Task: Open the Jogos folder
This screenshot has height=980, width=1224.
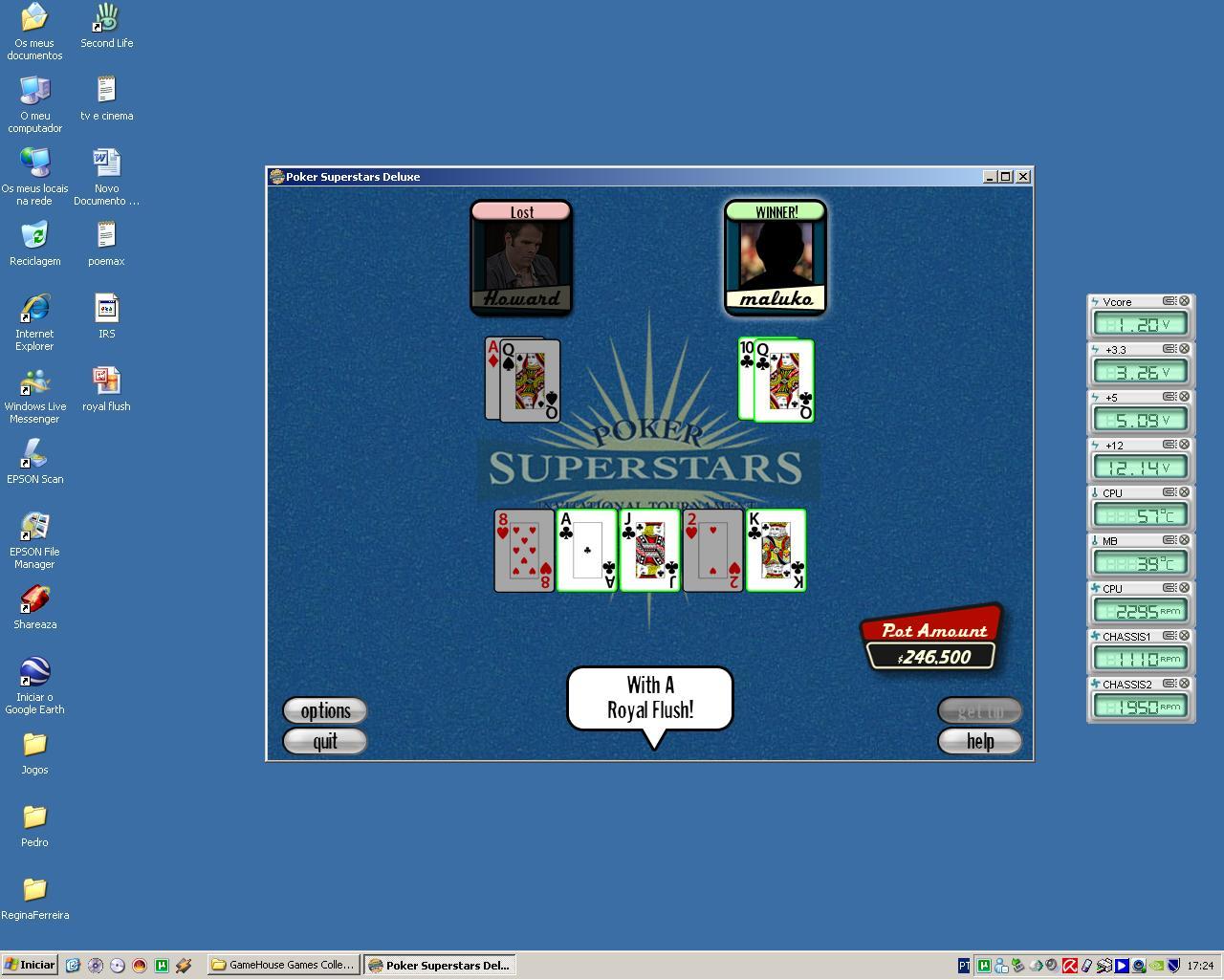Action: click(34, 752)
